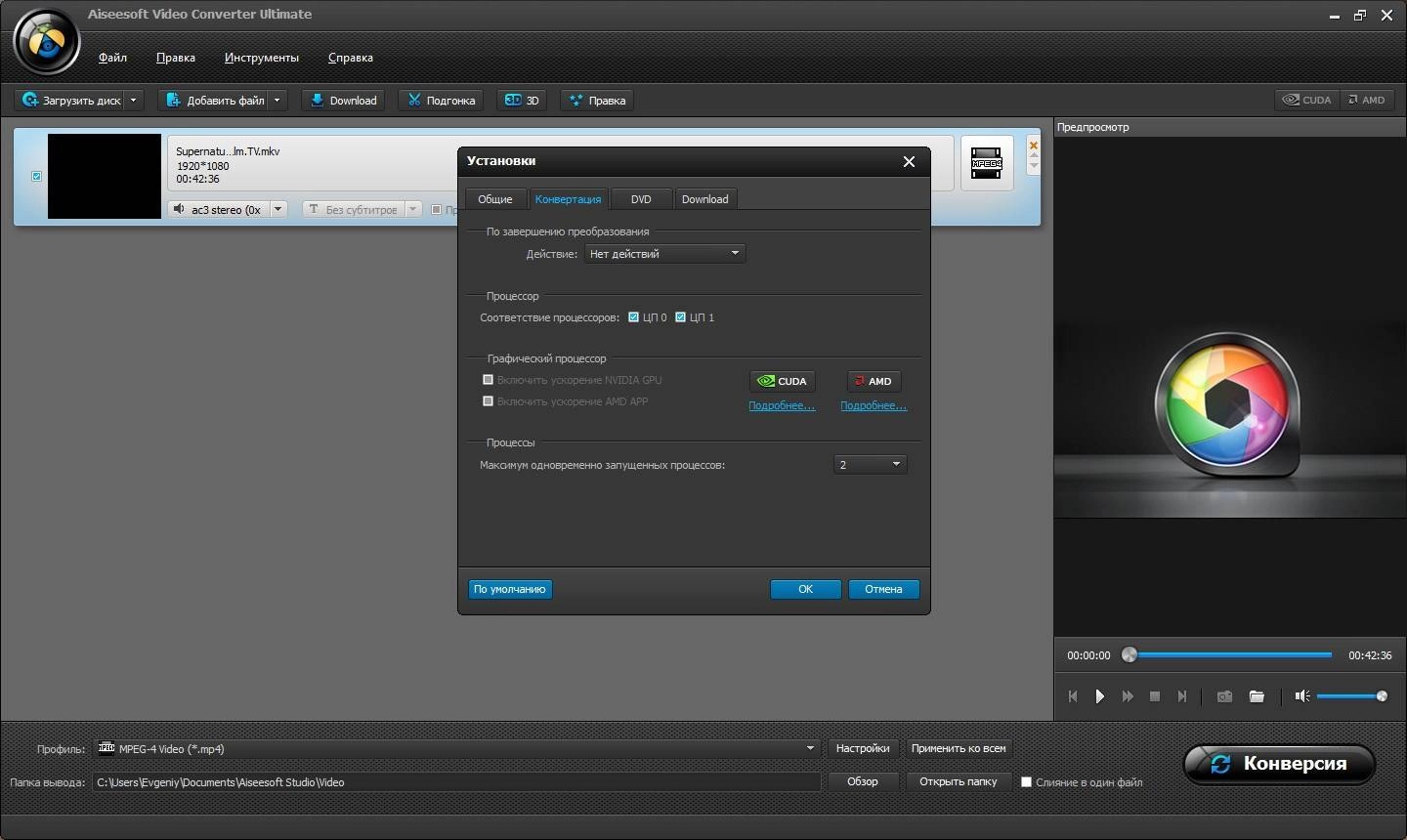Open maximum simultaneous processes dropdown
The width and height of the screenshot is (1407, 840).
pos(871,464)
